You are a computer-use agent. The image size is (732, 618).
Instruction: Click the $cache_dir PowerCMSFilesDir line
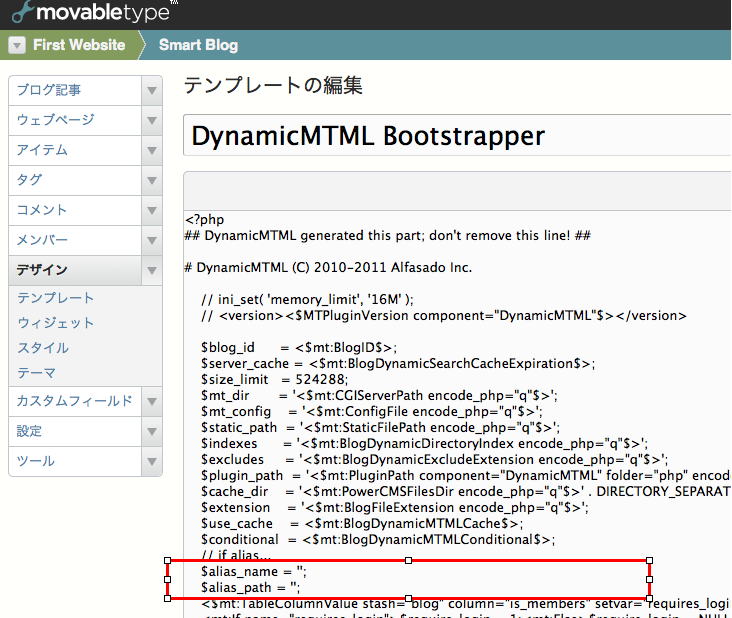click(x=466, y=492)
